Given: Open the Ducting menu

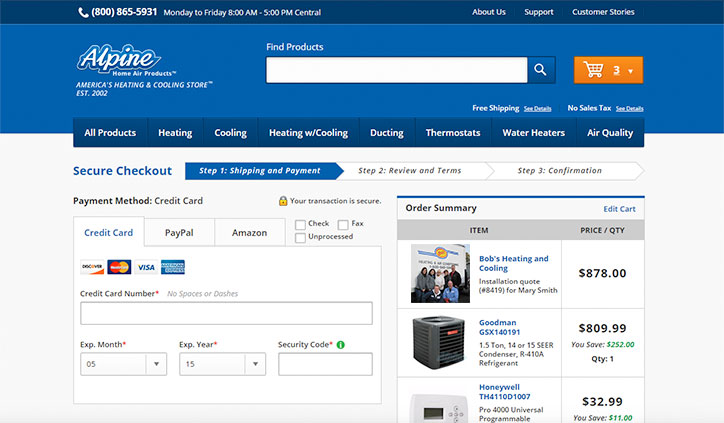Looking at the screenshot, I should pyautogui.click(x=387, y=133).
